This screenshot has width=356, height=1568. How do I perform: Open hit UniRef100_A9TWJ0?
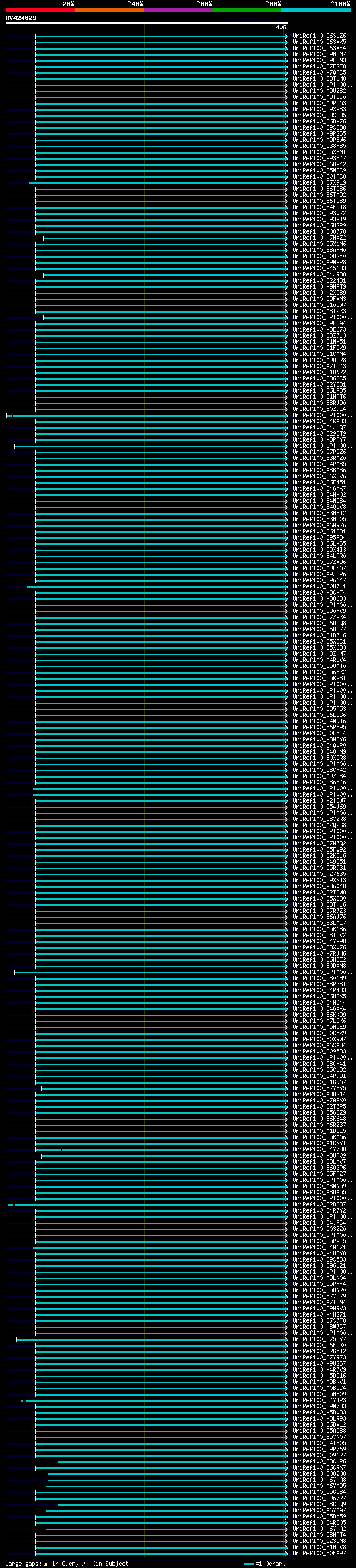(319, 97)
